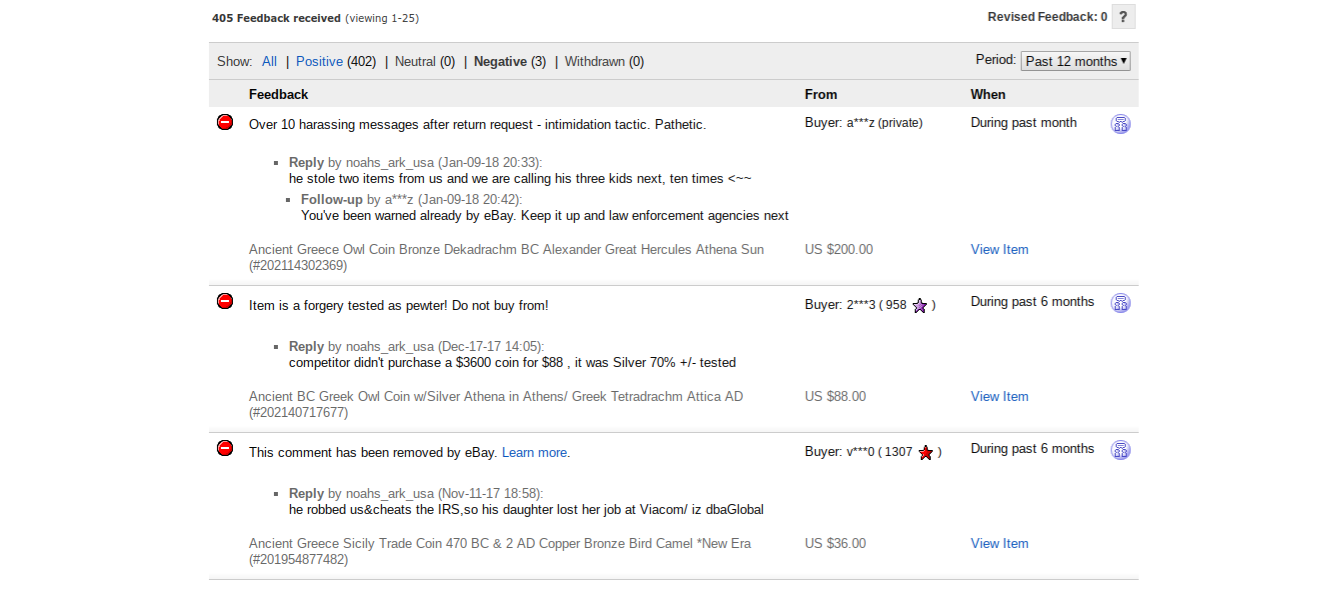The height and width of the screenshot is (597, 1319).
Task: Click the 'Over 10 harassing messages' comment
Action: 477,125
